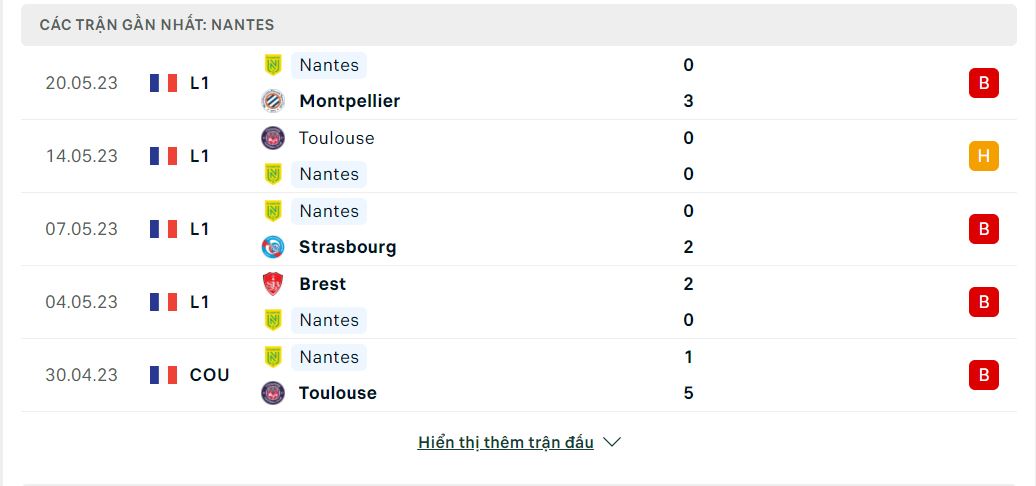The image size is (1036, 486).
Task: Click orange H badge for Toulouse draw
Action: 984,156
